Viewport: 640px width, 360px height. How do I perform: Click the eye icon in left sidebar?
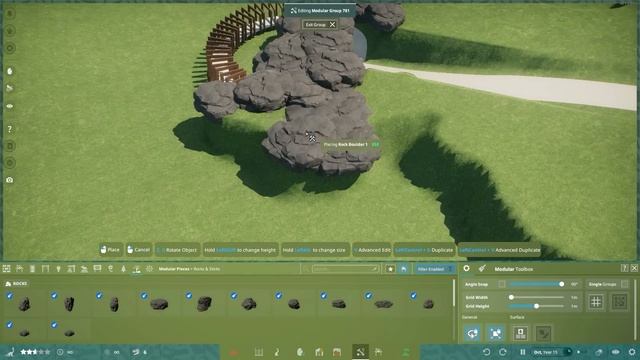click(10, 106)
